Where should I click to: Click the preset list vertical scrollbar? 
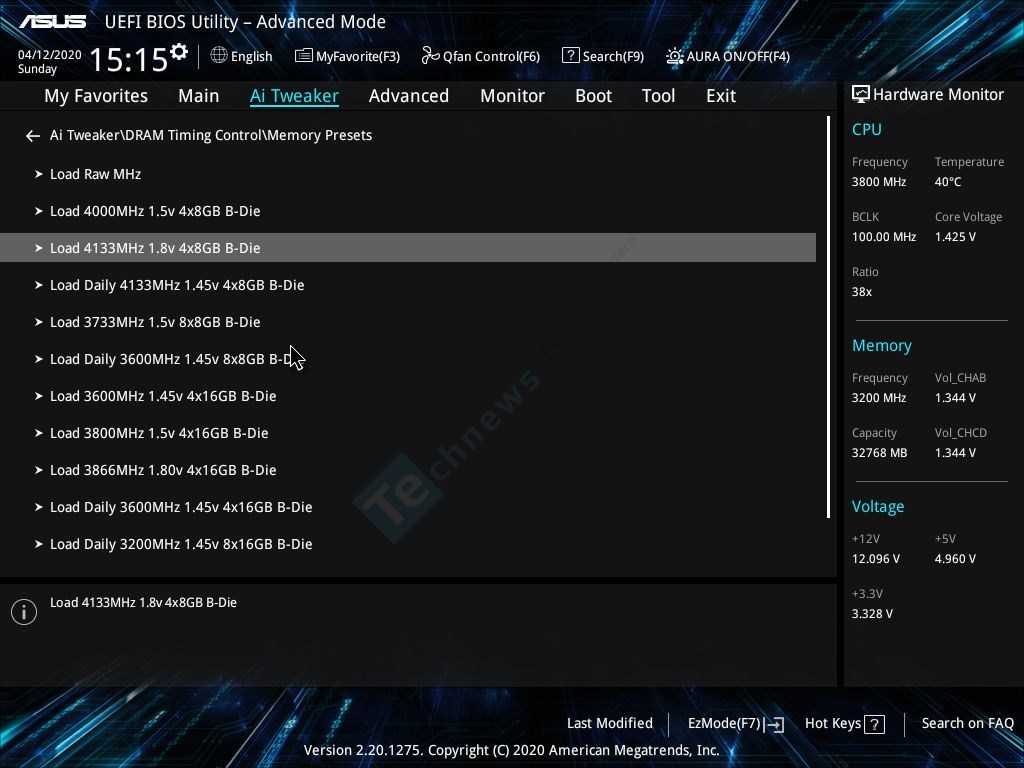click(829, 317)
